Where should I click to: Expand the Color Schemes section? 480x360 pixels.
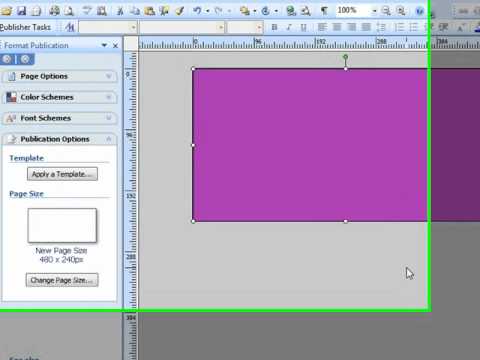click(x=59, y=97)
